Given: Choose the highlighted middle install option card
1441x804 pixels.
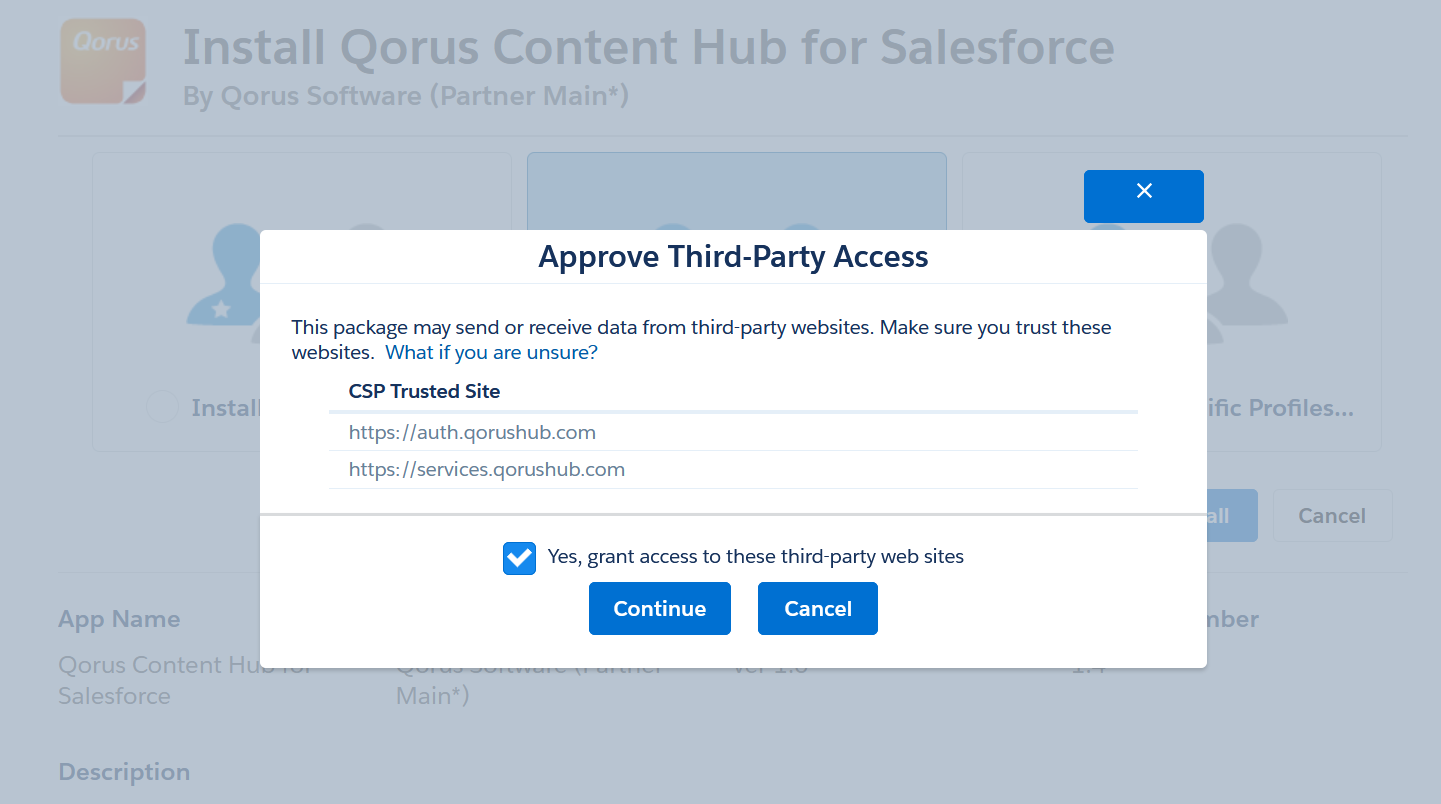Looking at the screenshot, I should coord(736,190).
